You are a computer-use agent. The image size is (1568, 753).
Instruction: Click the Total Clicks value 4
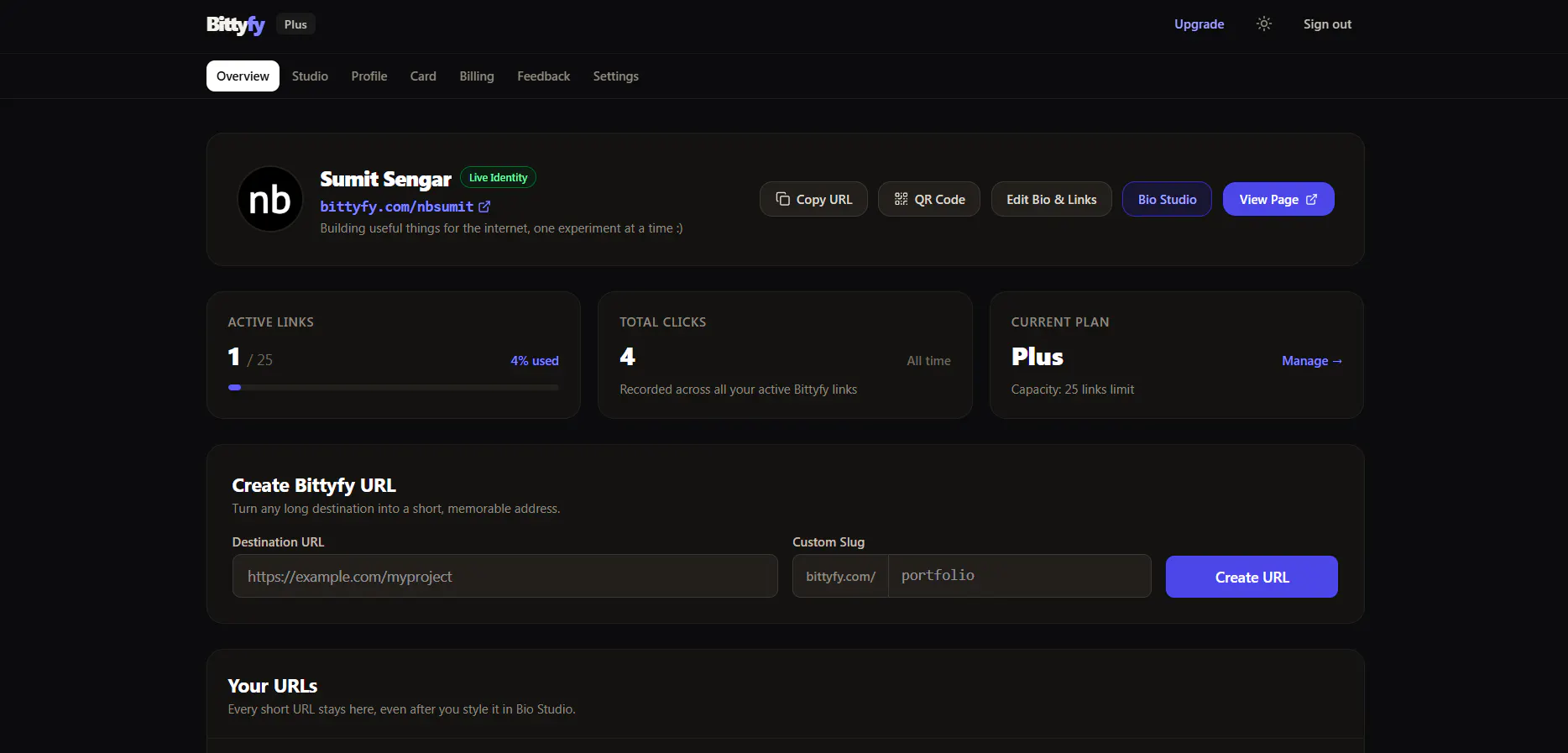[627, 357]
